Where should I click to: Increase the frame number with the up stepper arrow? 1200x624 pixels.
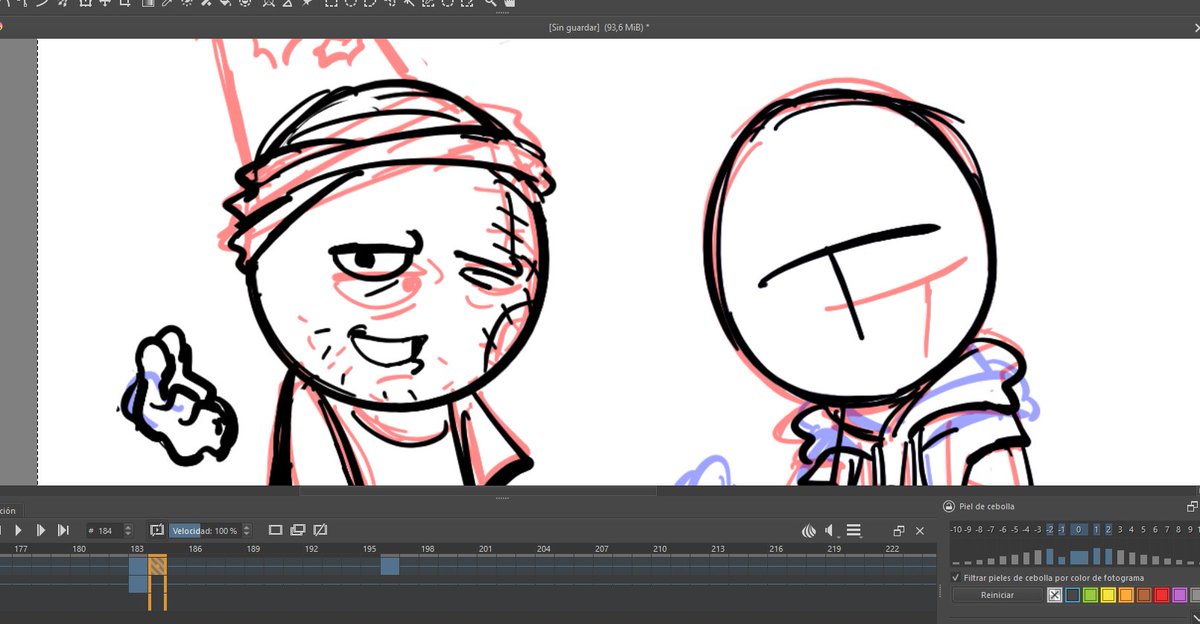coord(128,527)
